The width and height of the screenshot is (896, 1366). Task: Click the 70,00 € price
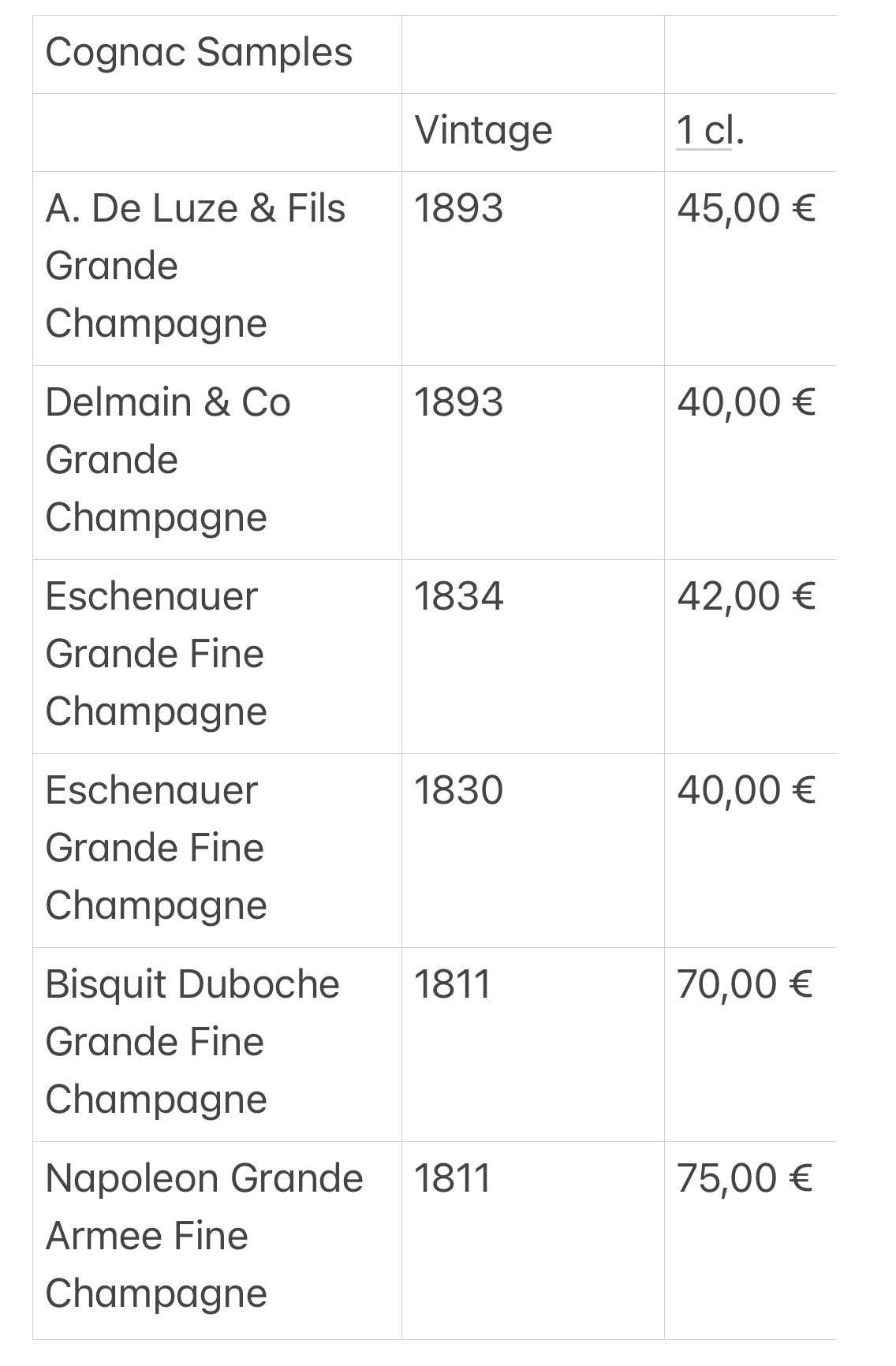pyautogui.click(x=745, y=986)
